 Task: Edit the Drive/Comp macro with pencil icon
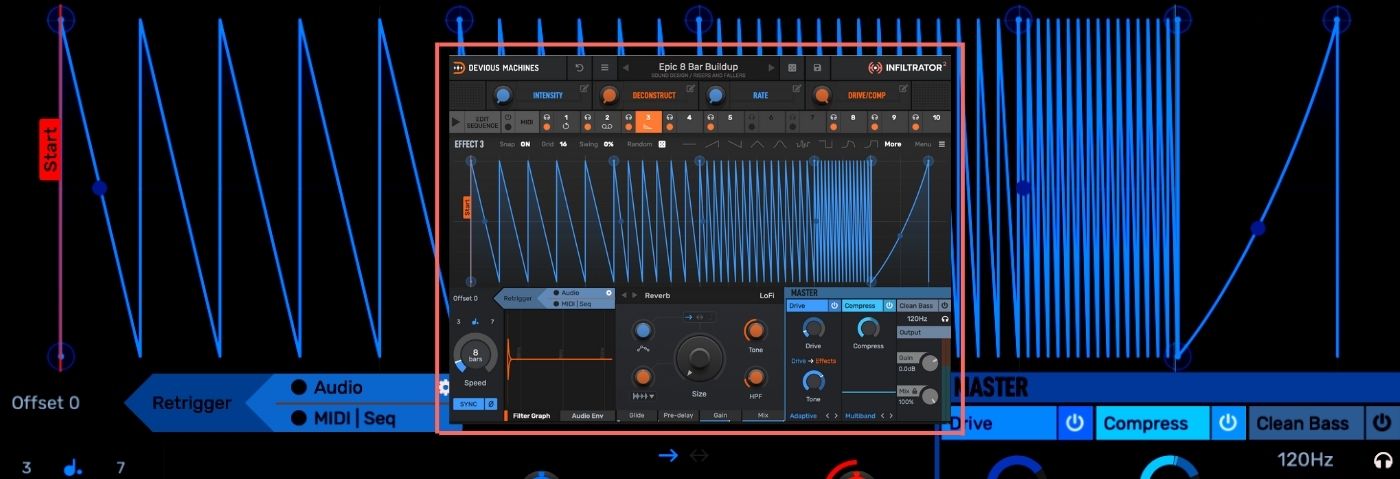[x=904, y=88]
